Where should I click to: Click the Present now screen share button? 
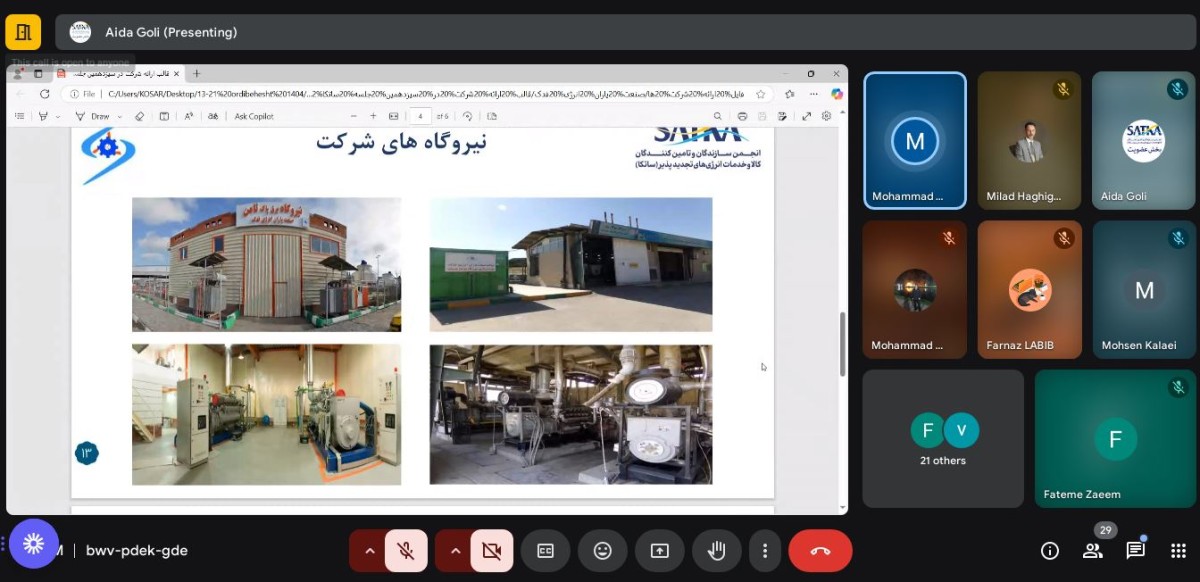[x=659, y=550]
